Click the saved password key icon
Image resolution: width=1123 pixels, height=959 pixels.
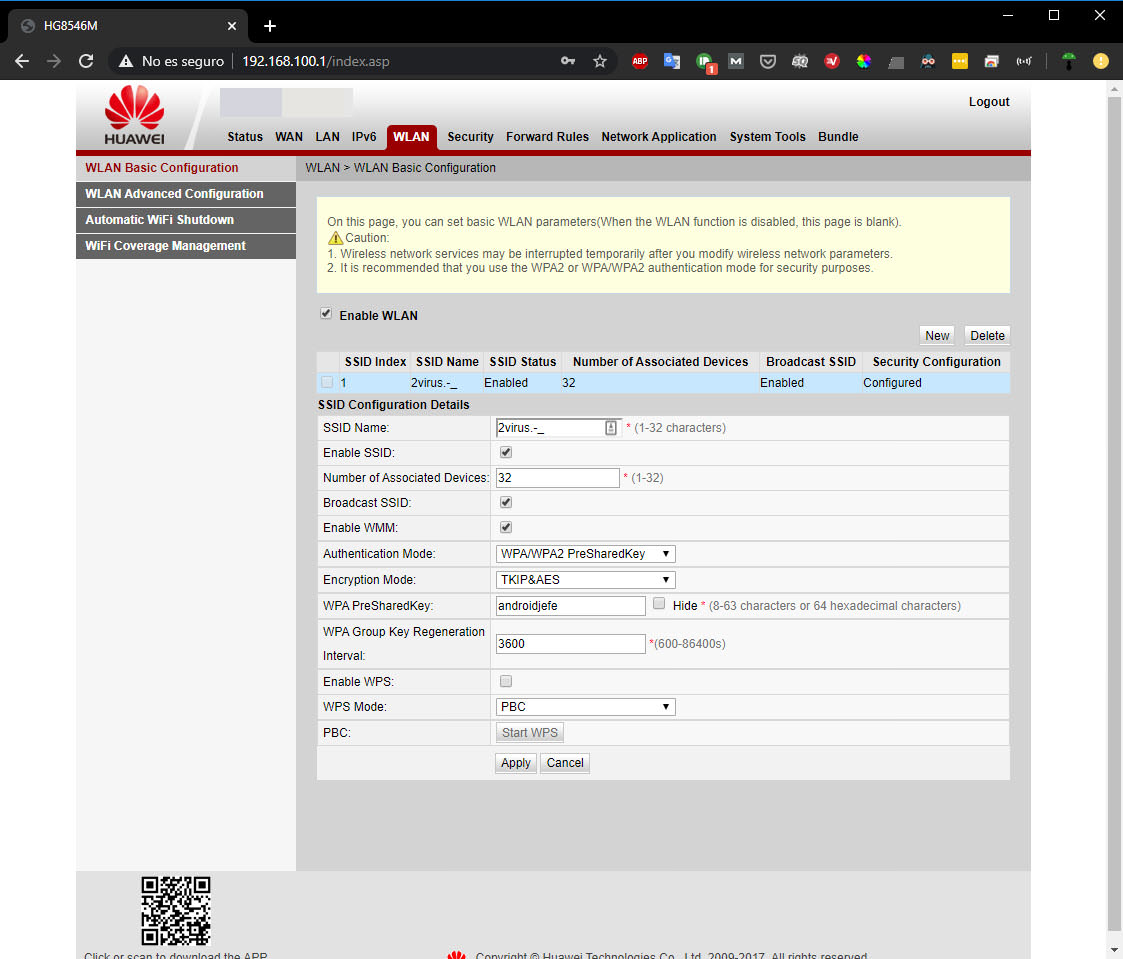568,61
